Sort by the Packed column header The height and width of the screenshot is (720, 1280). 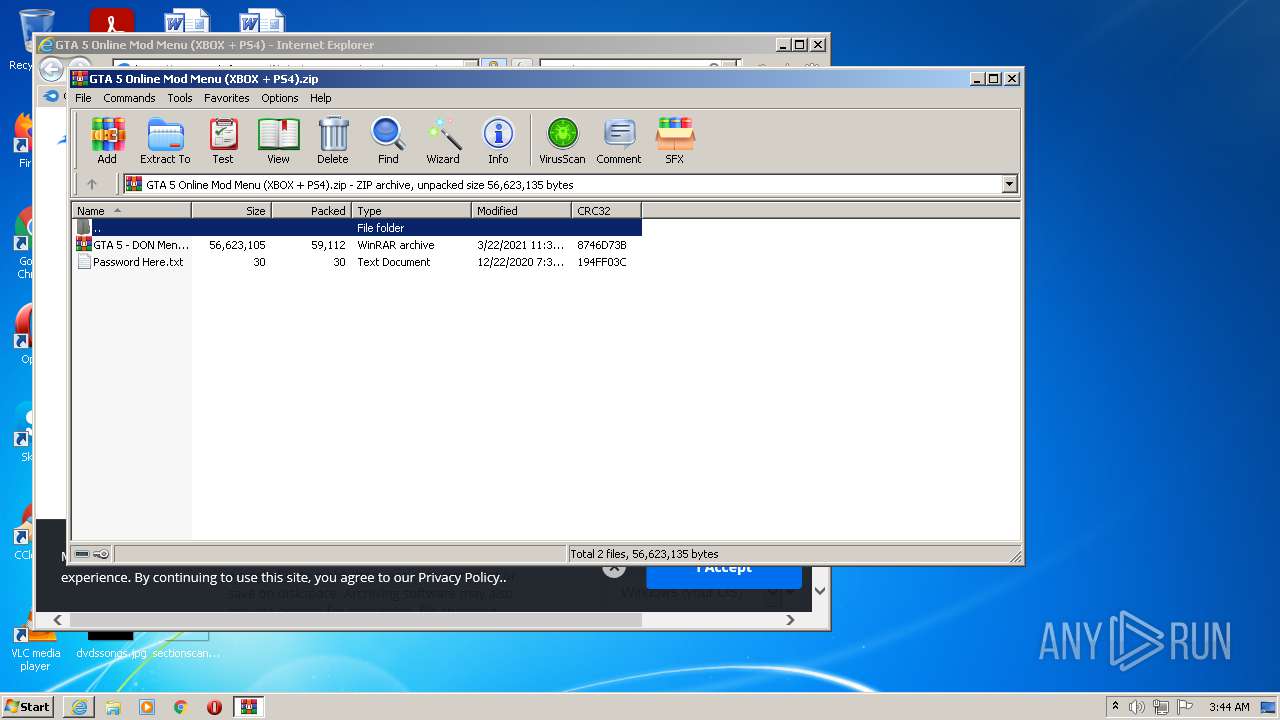(x=311, y=210)
